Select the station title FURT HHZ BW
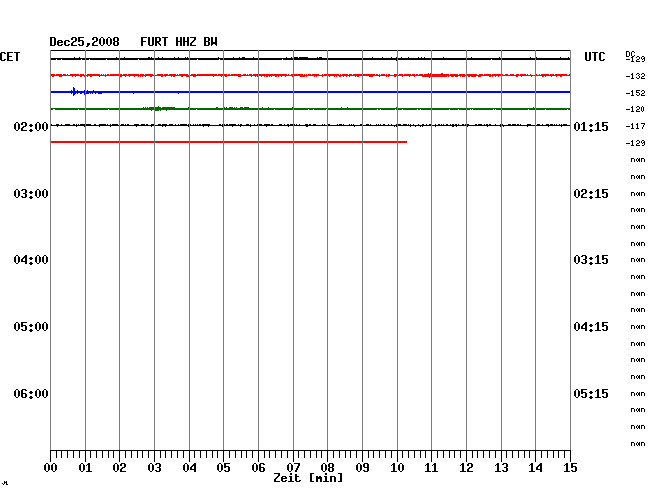The image size is (650, 494). point(179,42)
